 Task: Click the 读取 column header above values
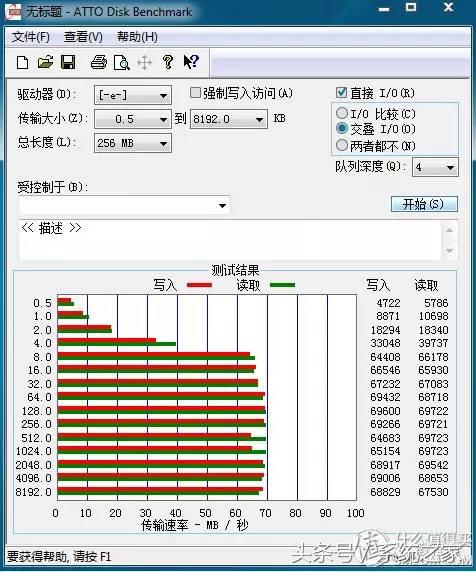[426, 285]
